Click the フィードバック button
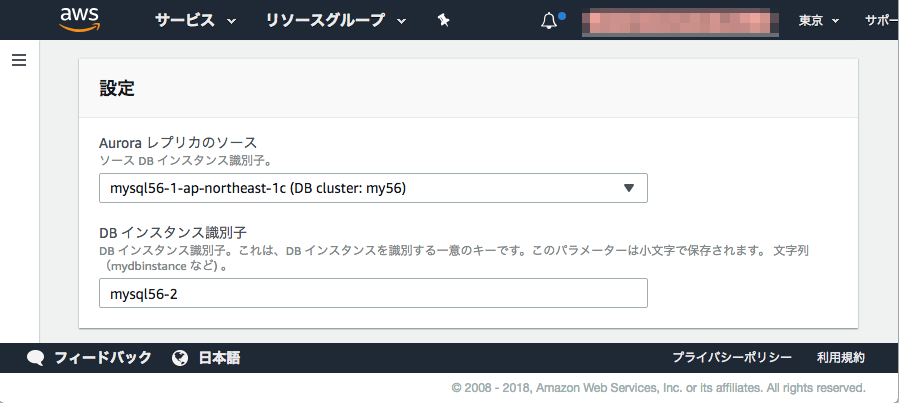 point(103,358)
